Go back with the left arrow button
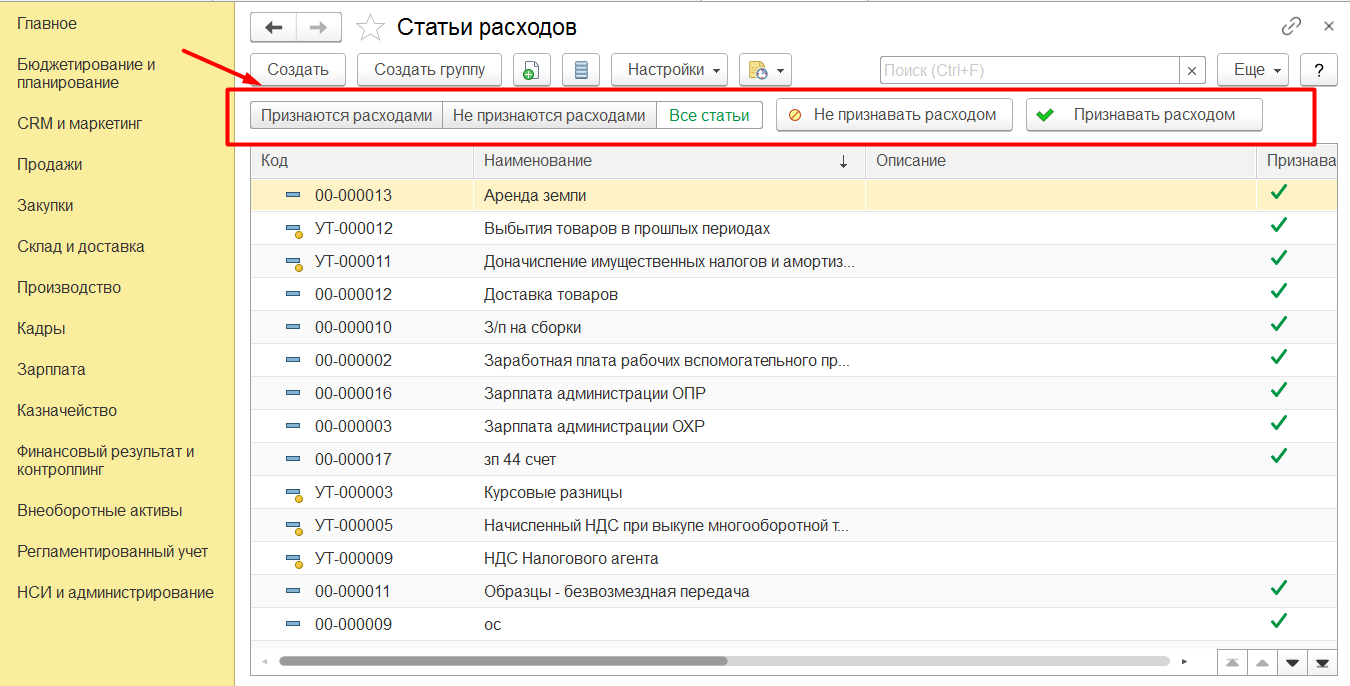This screenshot has width=1350, height=686. pyautogui.click(x=273, y=27)
